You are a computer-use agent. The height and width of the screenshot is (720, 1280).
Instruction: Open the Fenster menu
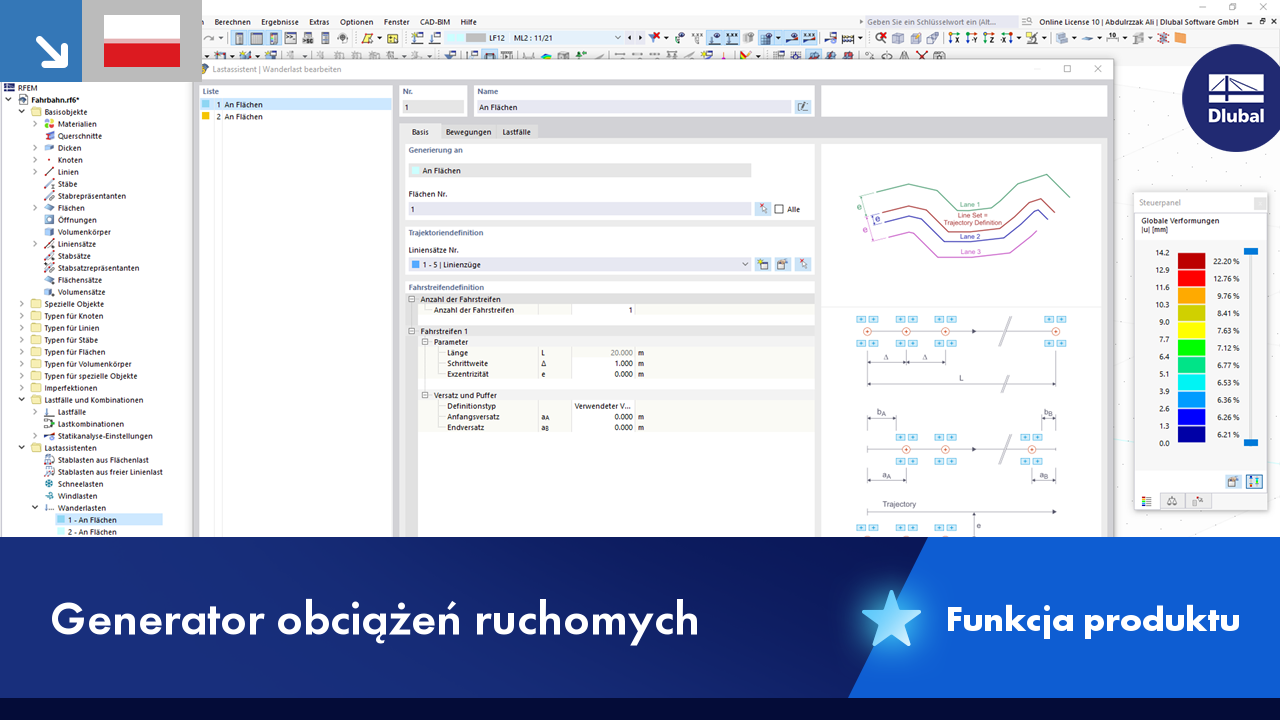click(x=396, y=22)
